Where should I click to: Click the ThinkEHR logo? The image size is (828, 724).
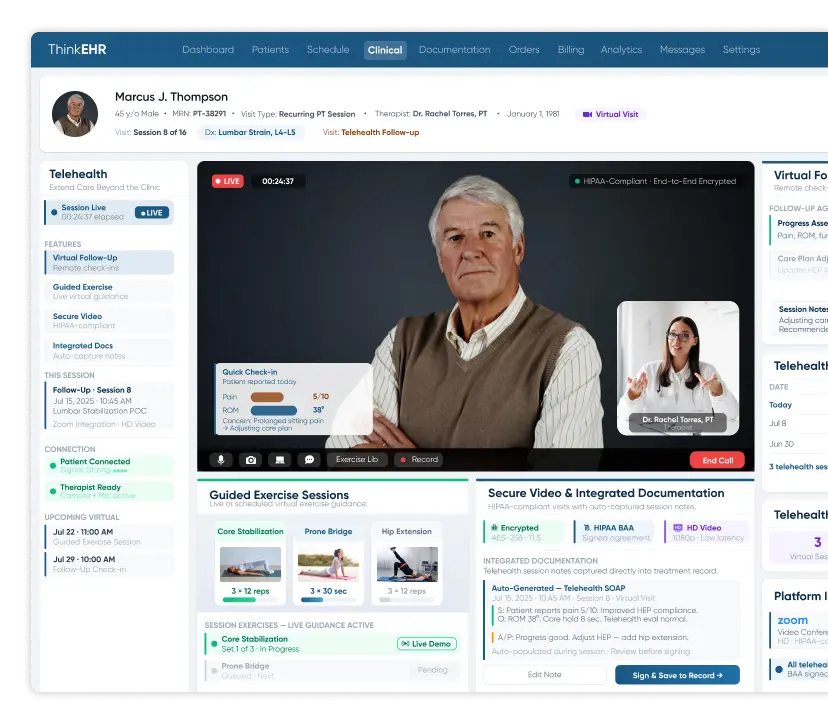pyautogui.click(x=77, y=50)
